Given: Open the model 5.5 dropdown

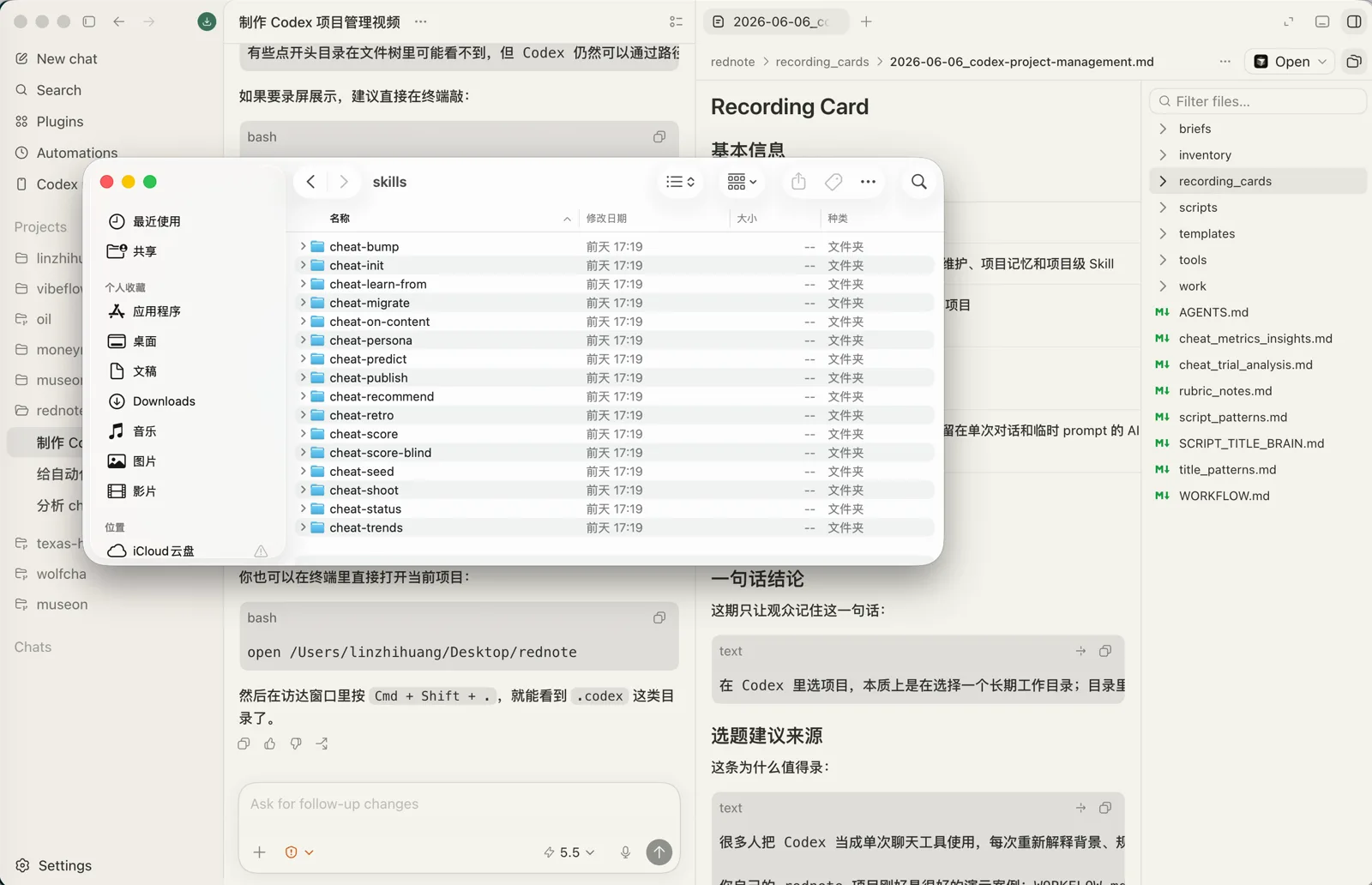Looking at the screenshot, I should pyautogui.click(x=569, y=852).
